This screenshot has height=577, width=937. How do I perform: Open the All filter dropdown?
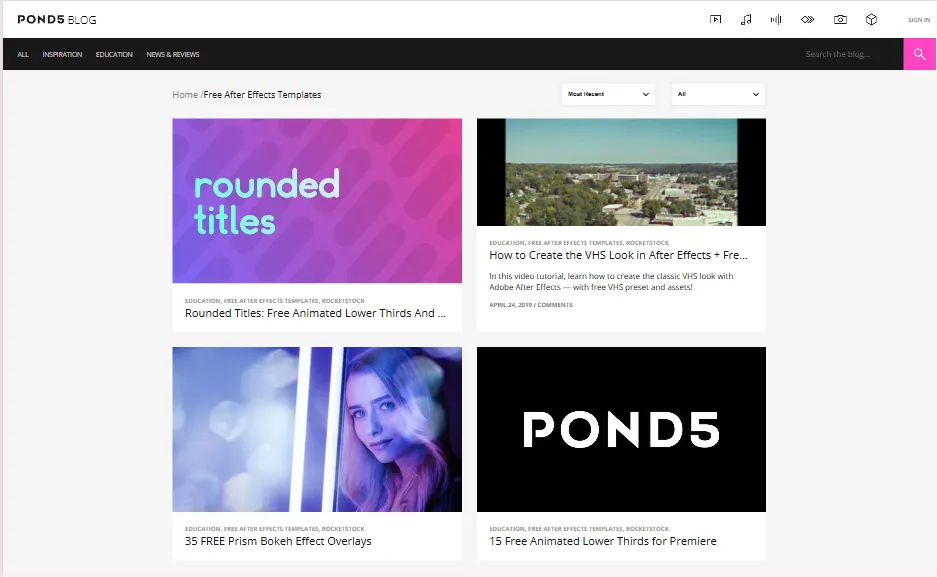point(718,94)
